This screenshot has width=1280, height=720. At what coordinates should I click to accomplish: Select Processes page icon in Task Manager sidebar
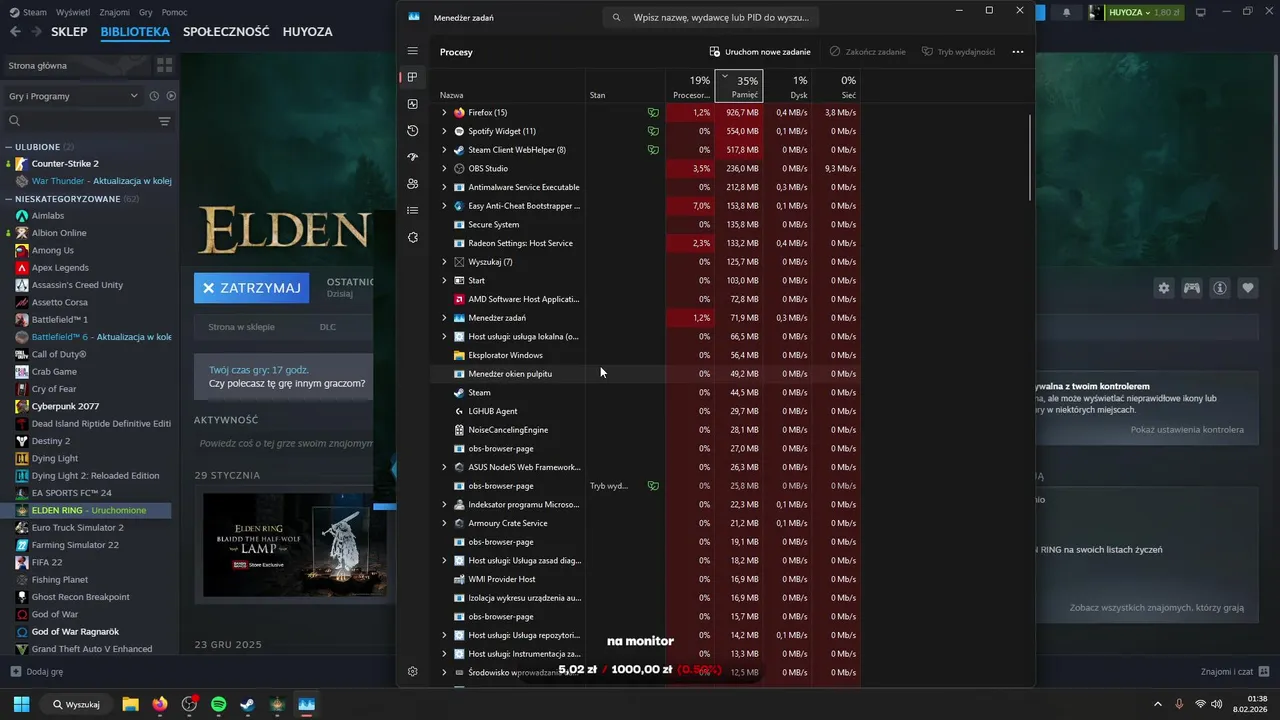click(413, 77)
